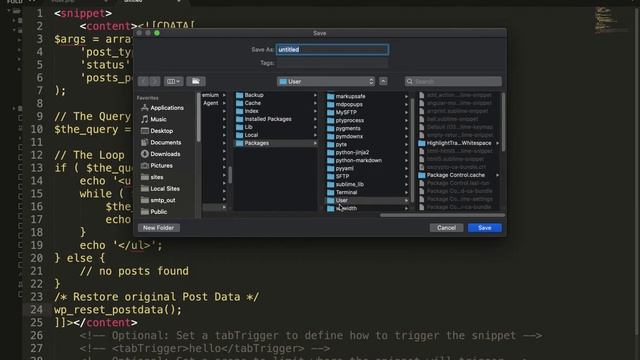Select the mdpopups folder
The height and width of the screenshot is (360, 640).
tap(367, 104)
